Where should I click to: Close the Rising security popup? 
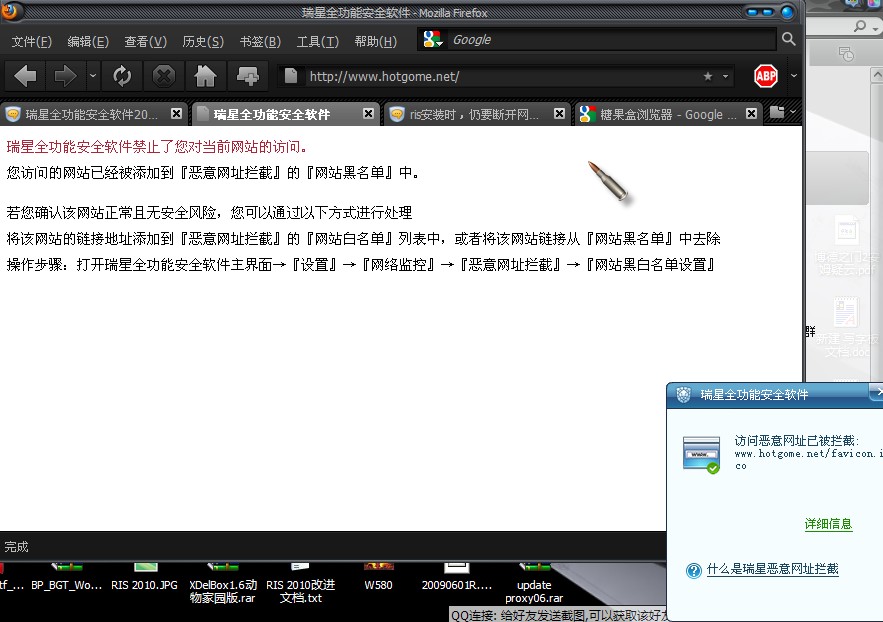coord(878,390)
